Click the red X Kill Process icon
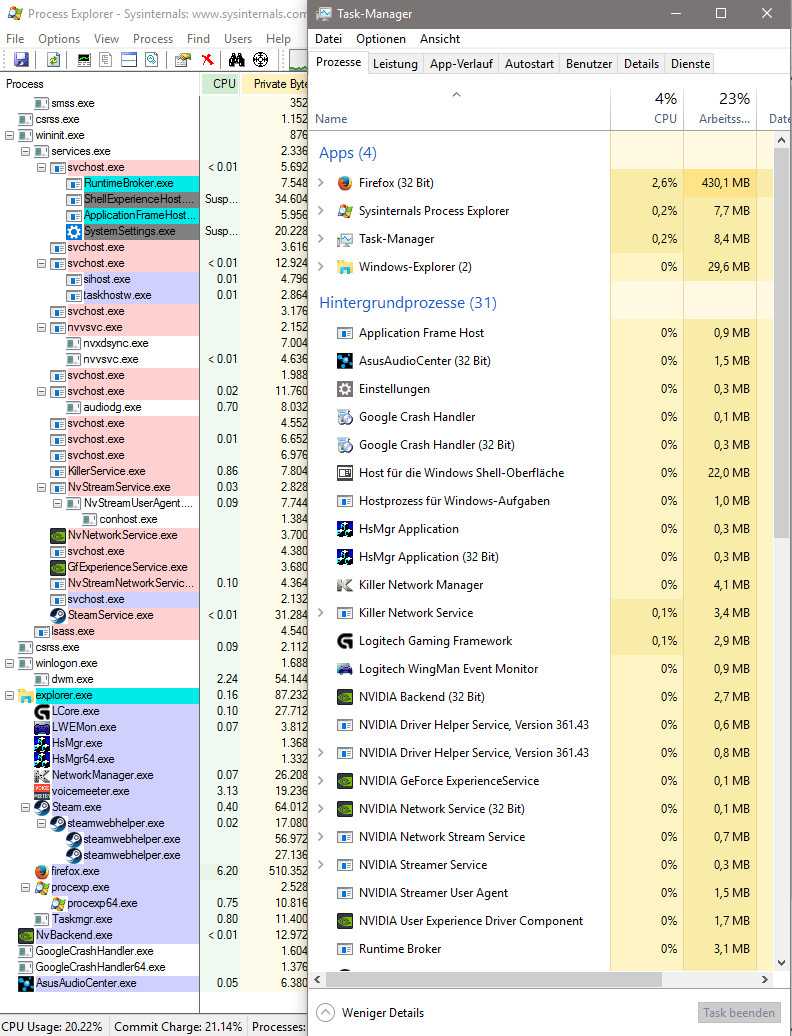 (207, 60)
